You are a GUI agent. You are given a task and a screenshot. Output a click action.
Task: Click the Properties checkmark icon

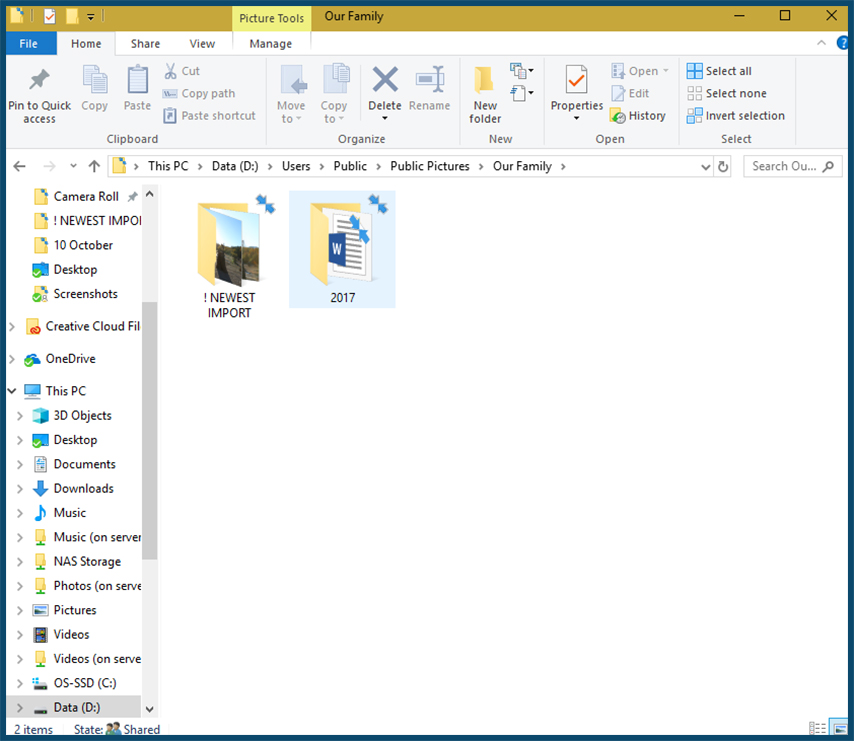[576, 80]
